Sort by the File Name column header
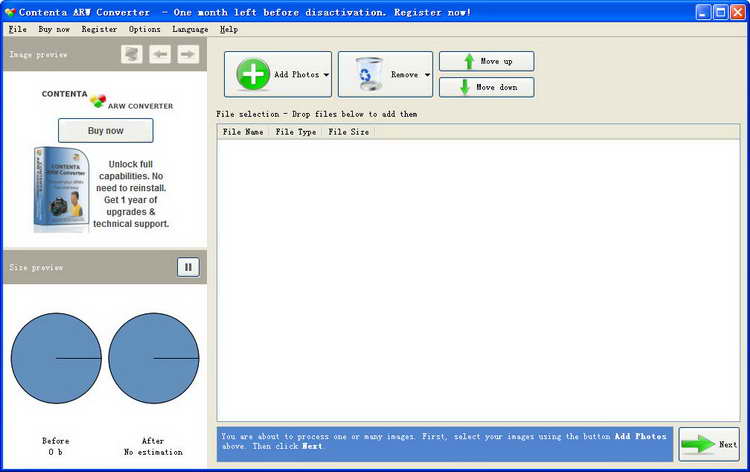Viewport: 750px width, 472px height. pyautogui.click(x=243, y=132)
